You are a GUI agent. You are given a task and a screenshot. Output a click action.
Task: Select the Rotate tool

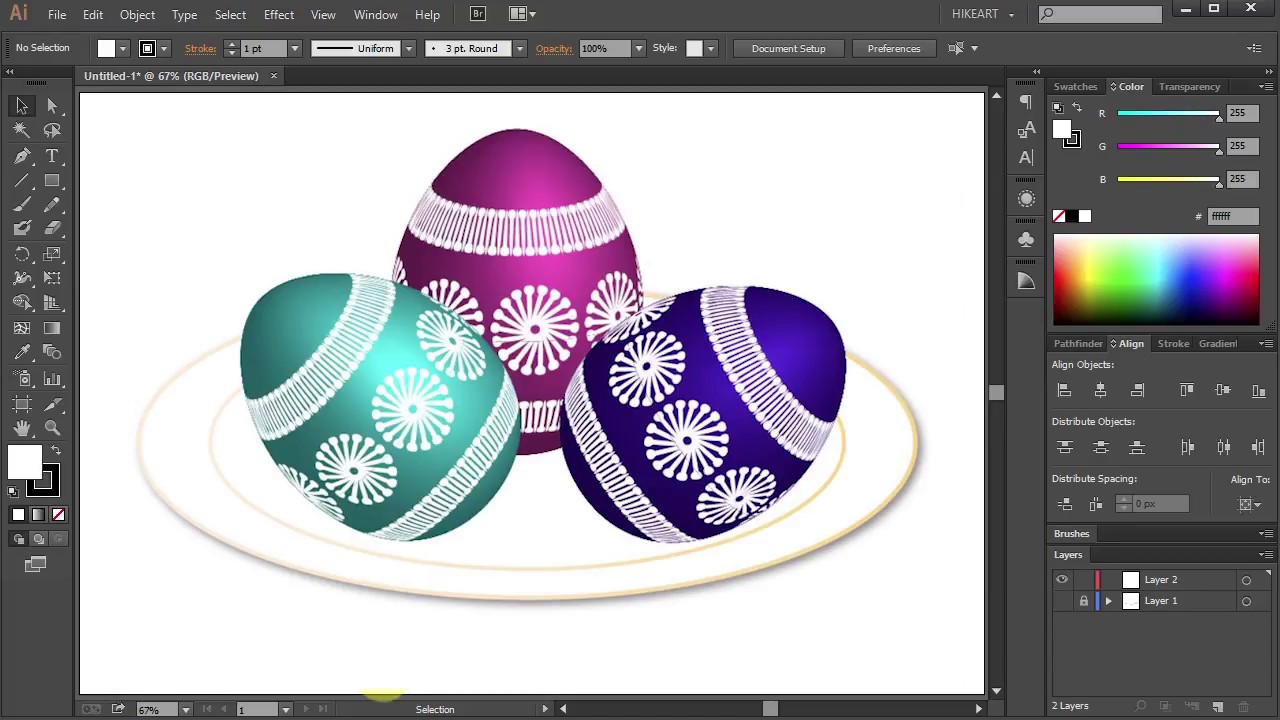pyautogui.click(x=22, y=254)
